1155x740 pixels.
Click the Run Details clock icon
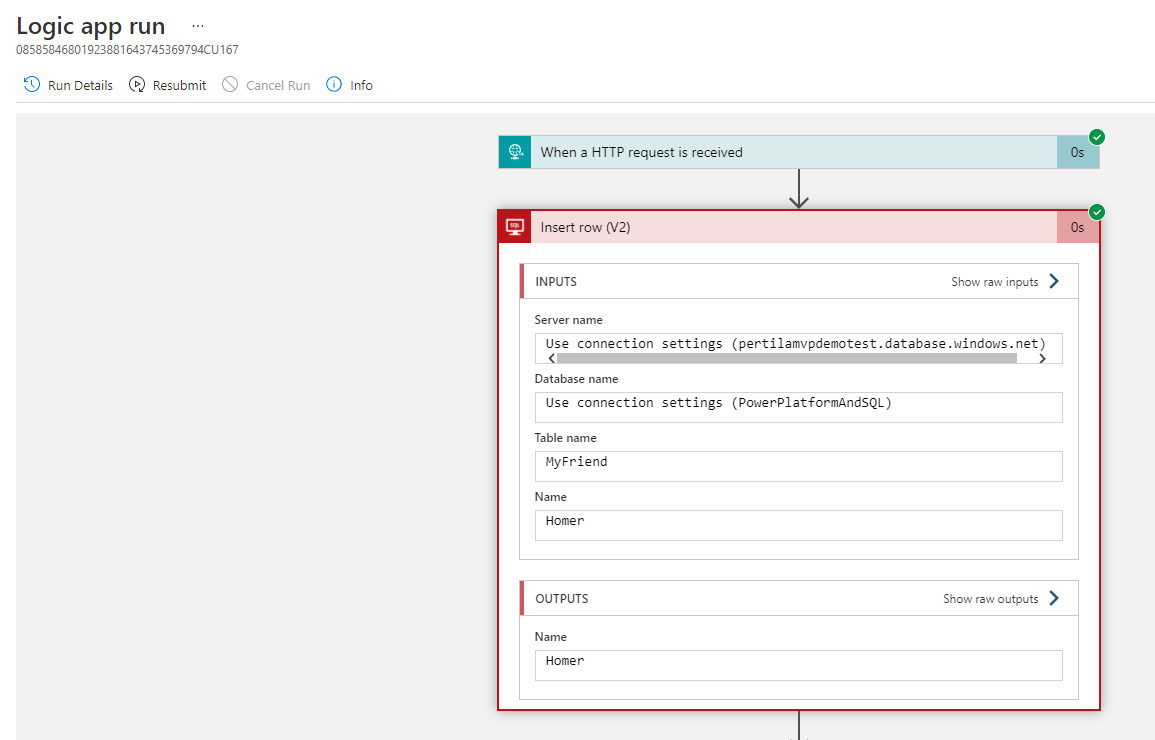[32, 85]
